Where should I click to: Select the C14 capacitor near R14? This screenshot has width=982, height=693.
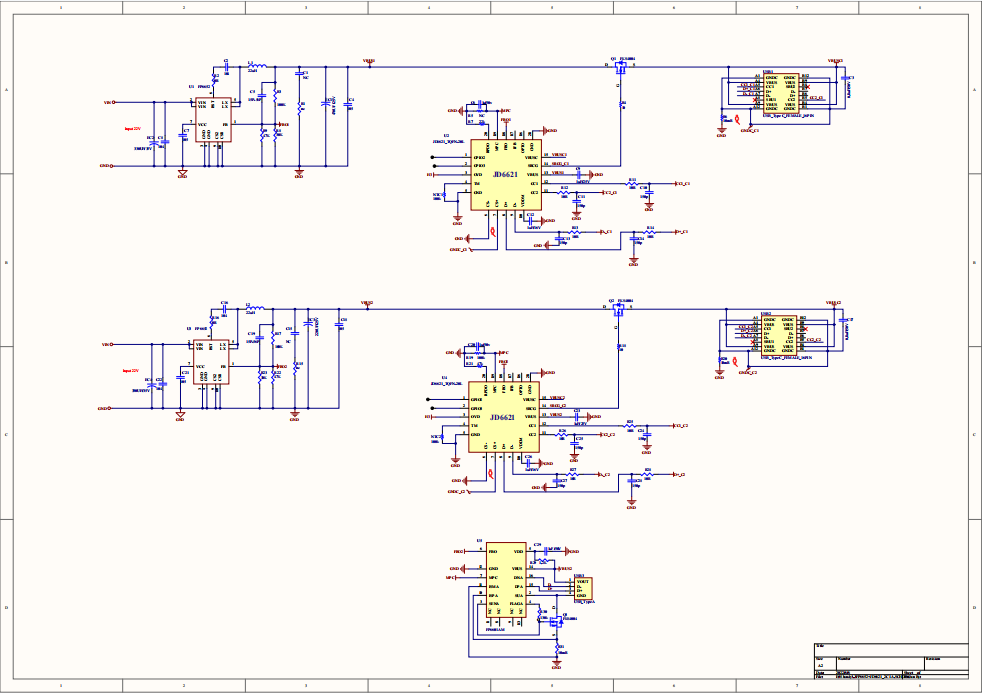click(634, 239)
